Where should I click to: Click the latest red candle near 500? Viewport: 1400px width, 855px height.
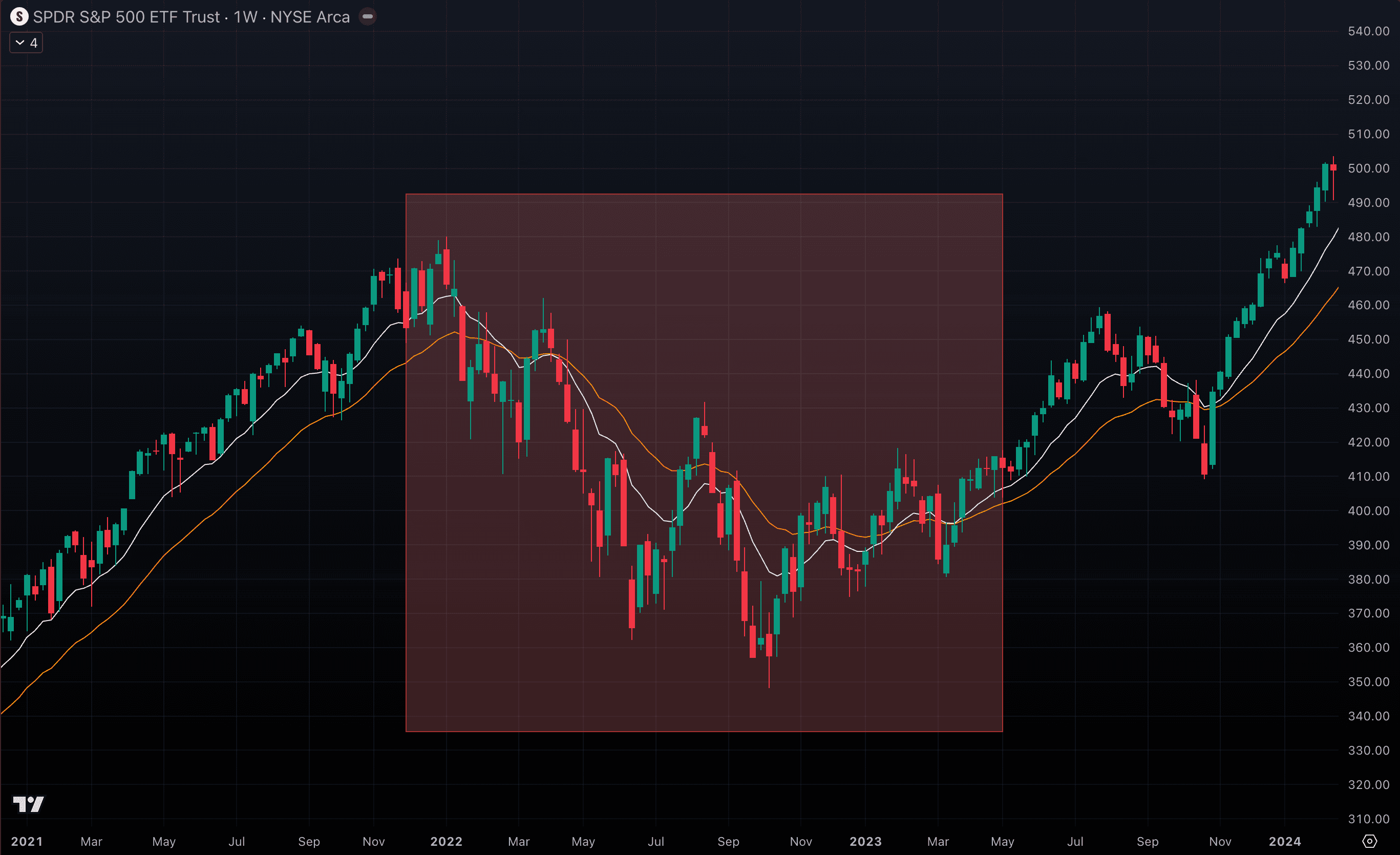click(x=1333, y=167)
